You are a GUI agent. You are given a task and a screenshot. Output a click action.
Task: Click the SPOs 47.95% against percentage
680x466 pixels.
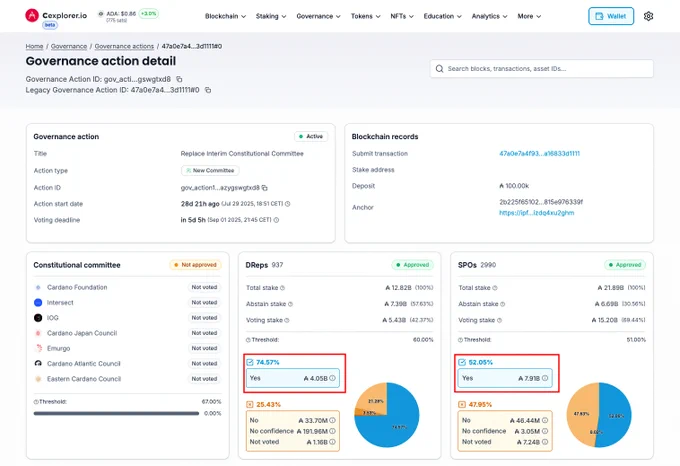point(481,404)
